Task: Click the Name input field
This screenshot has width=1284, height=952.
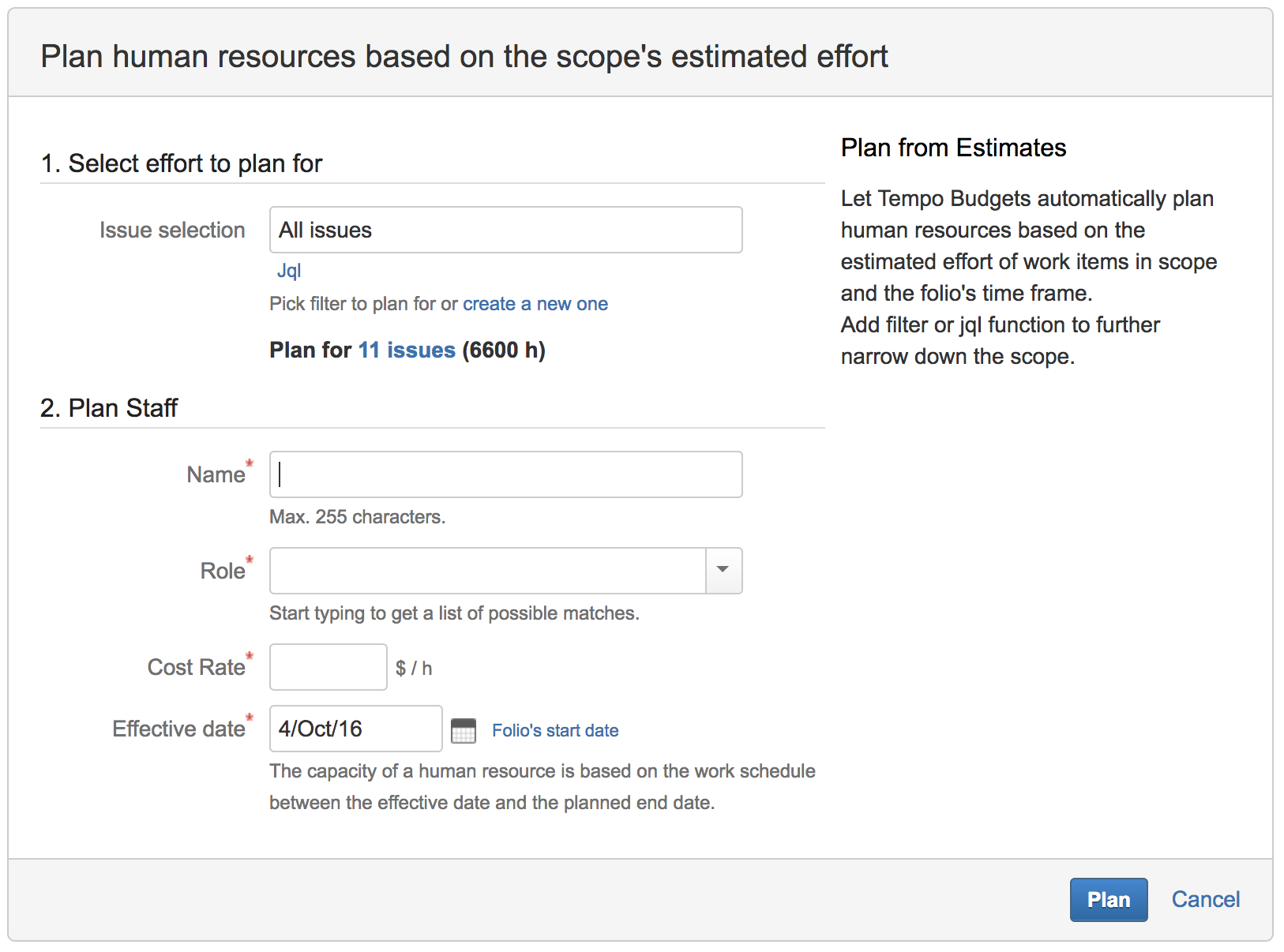Action: 505,474
